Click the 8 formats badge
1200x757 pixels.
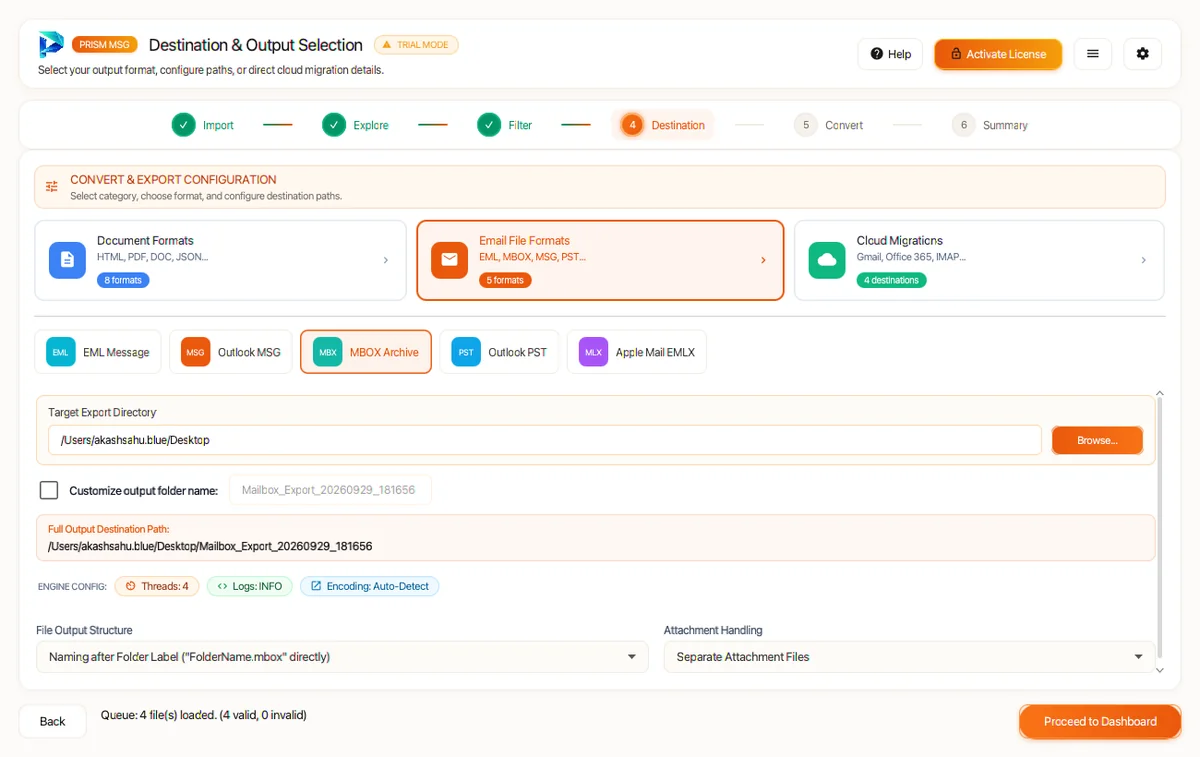point(123,280)
